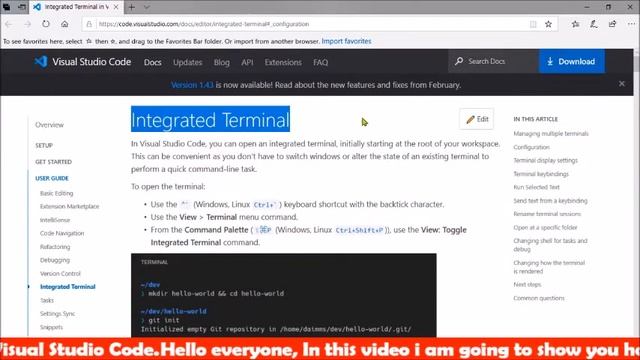Open Debugging in sidebar
Viewport: 640px width, 360px height.
click(x=55, y=260)
